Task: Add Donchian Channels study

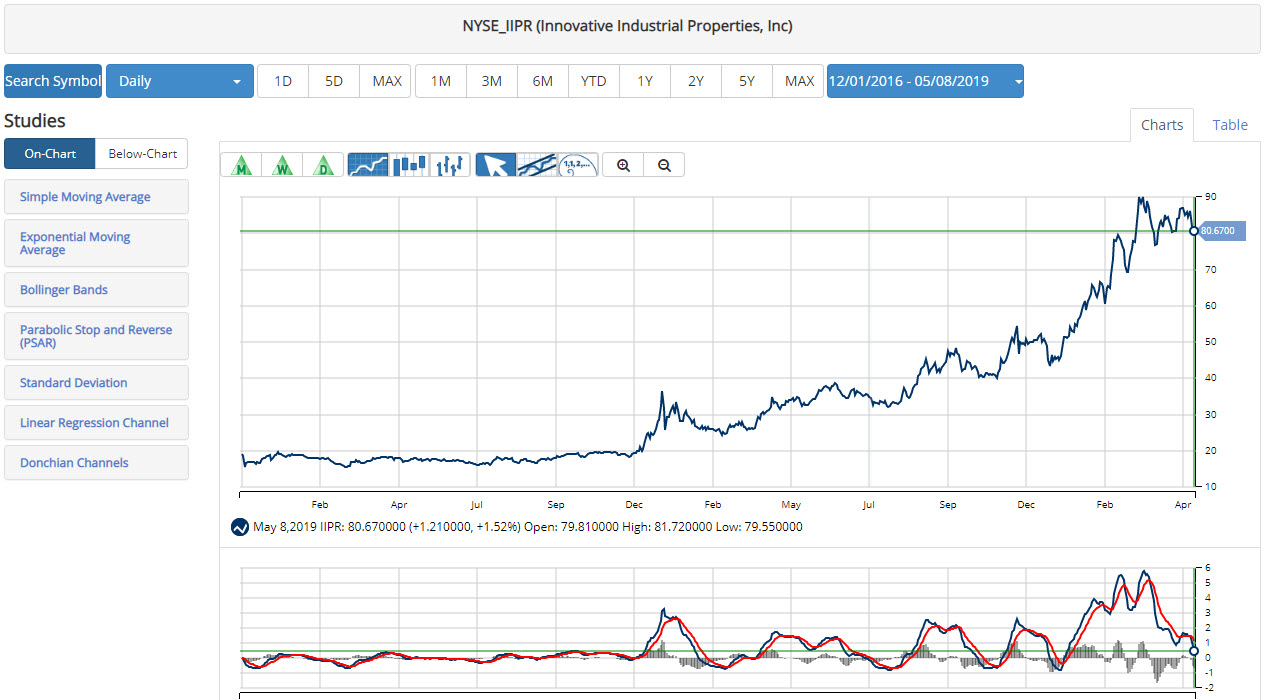Action: click(x=96, y=463)
